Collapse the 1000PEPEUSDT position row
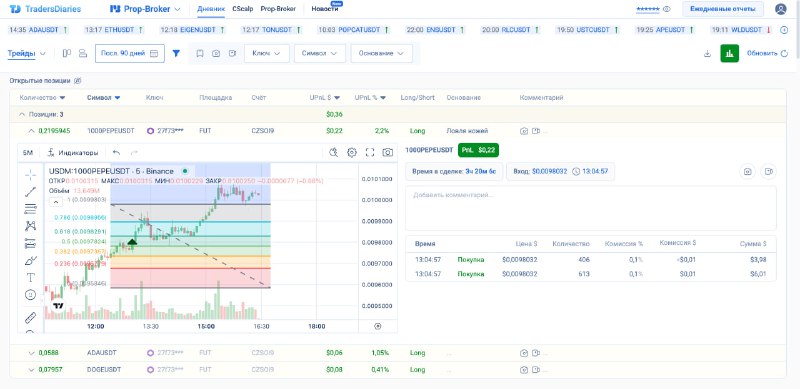Viewport: 800px width, 389px height. coord(32,131)
